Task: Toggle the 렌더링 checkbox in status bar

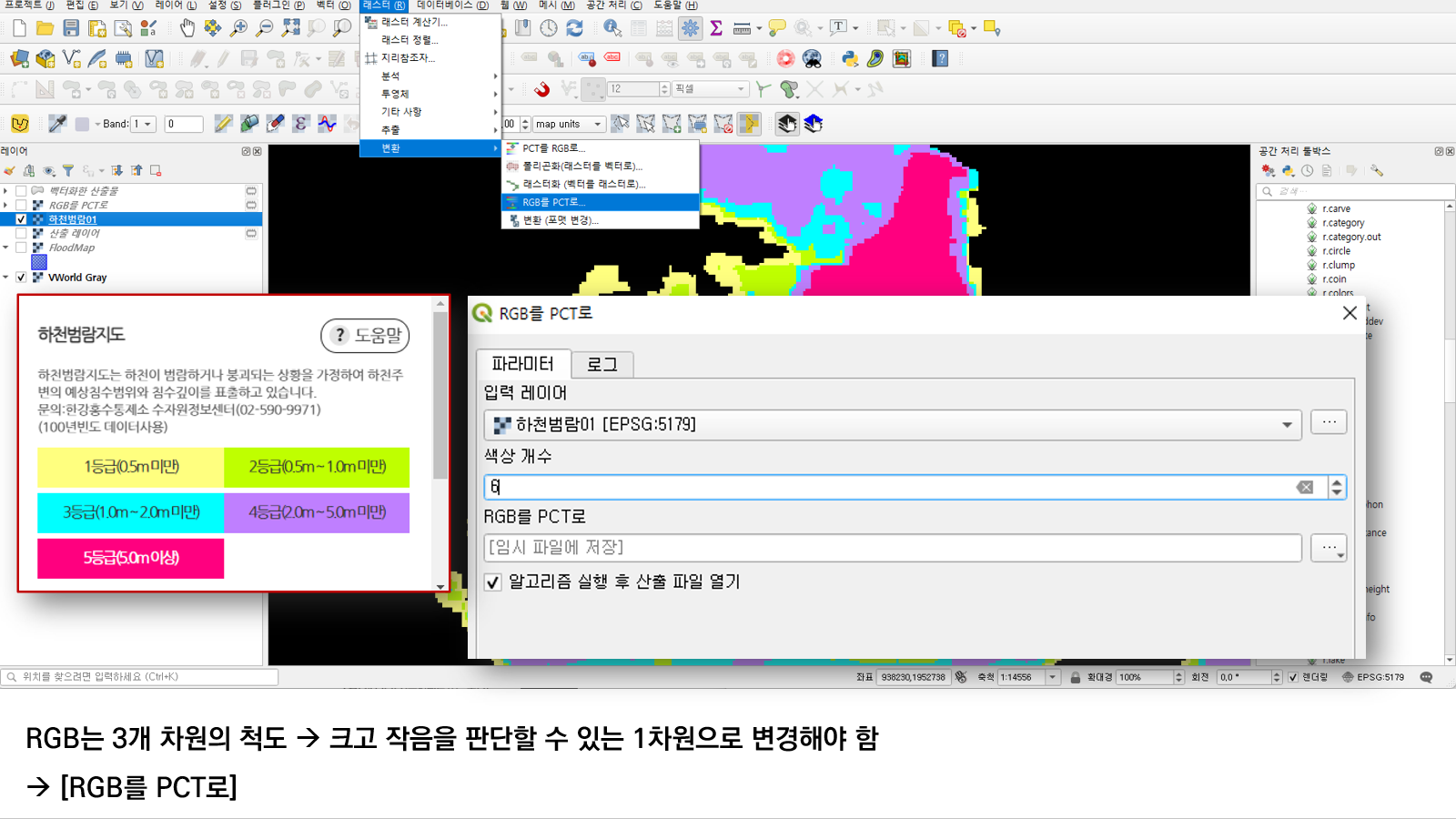Action: [x=1292, y=677]
